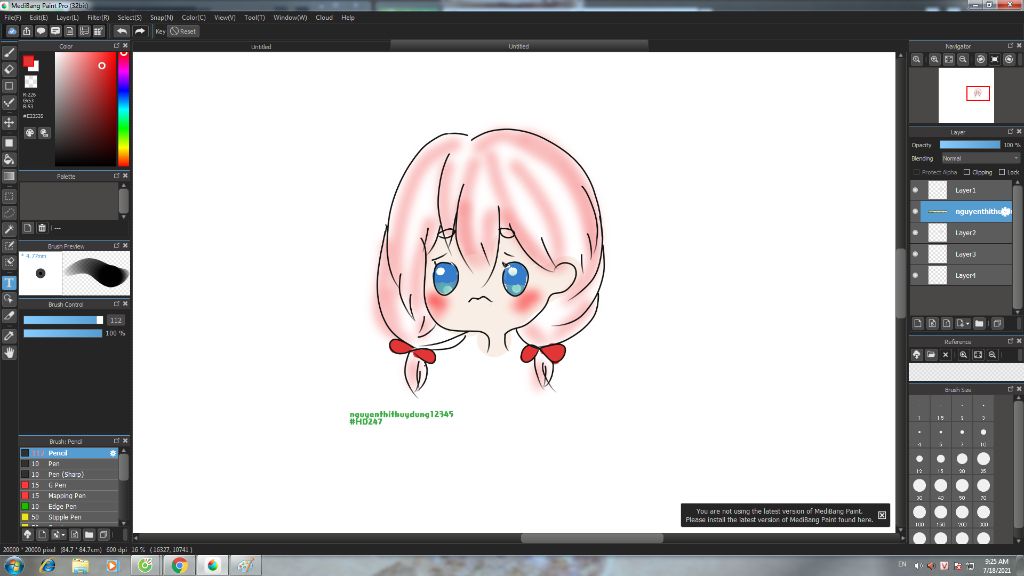Select the Pen (Sharp) brush

point(69,475)
